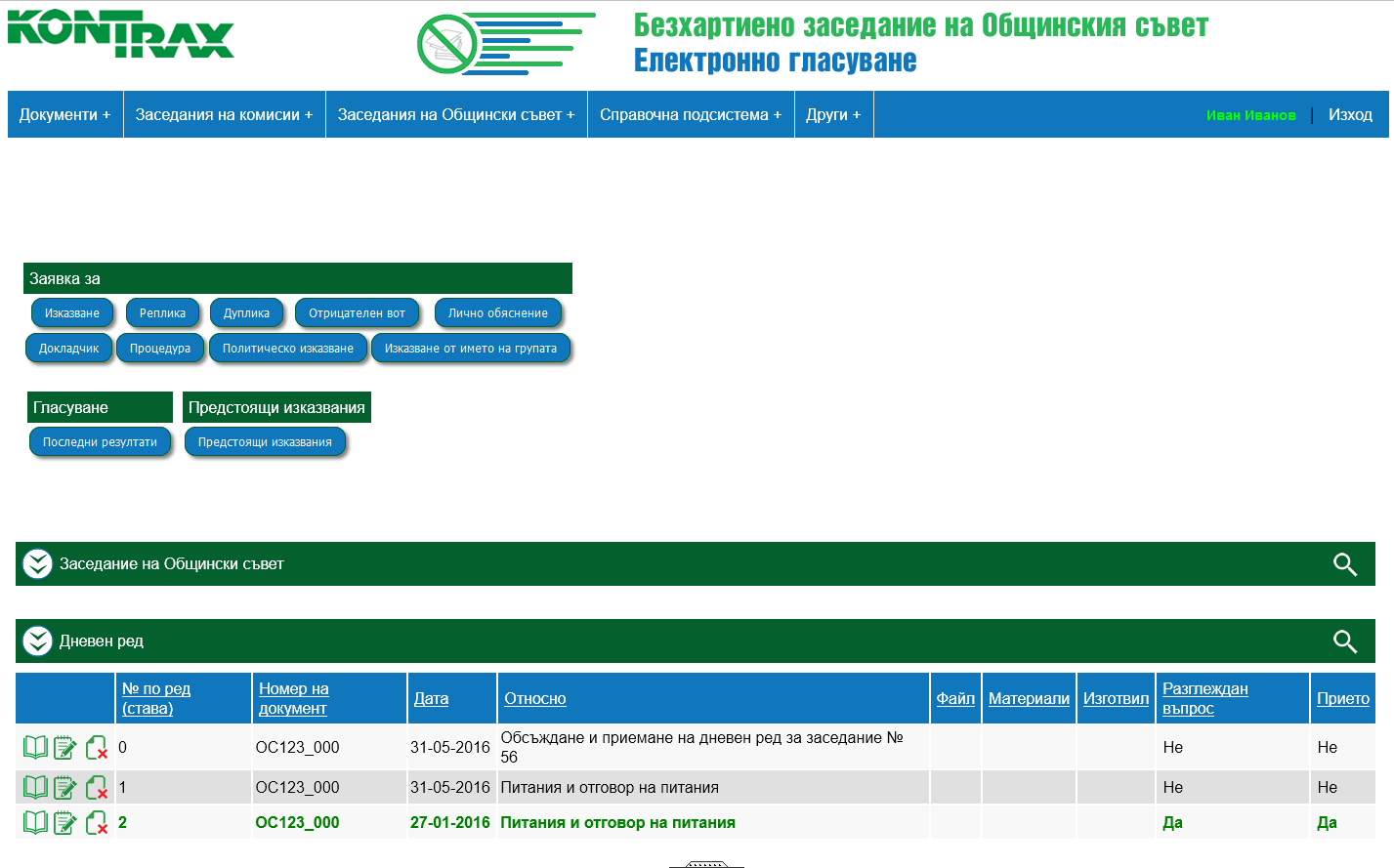Click Изказване от името на групата button
Image resolution: width=1394 pixels, height=868 pixels.
[x=471, y=349]
